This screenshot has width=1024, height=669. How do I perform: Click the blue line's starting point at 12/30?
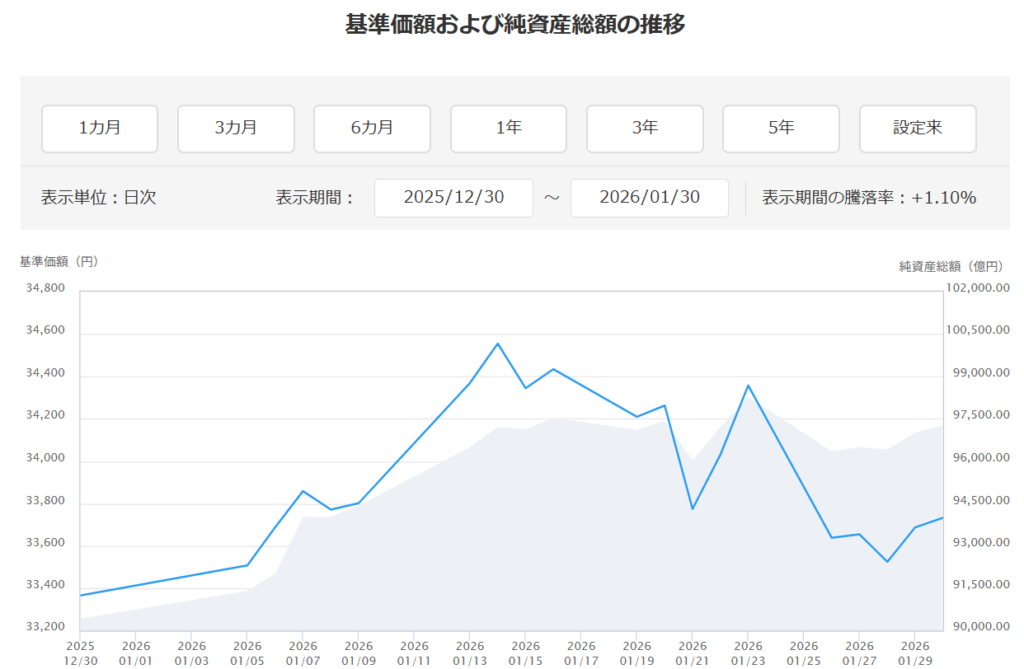click(x=80, y=595)
